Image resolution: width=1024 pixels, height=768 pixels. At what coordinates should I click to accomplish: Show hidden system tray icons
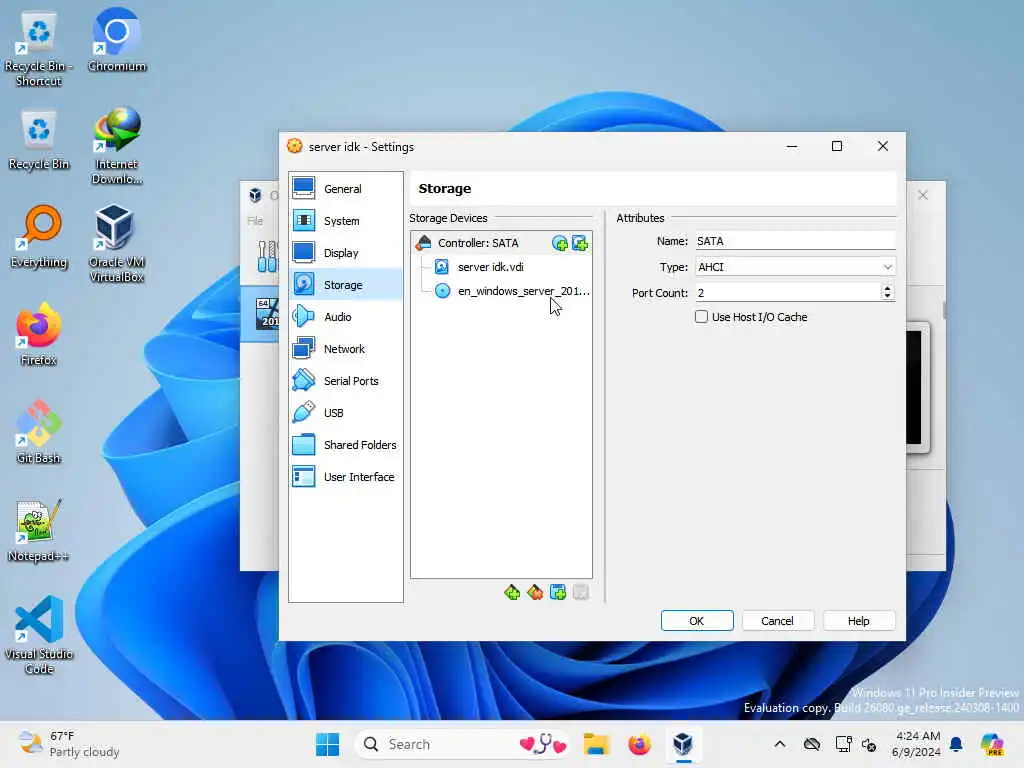[780, 744]
